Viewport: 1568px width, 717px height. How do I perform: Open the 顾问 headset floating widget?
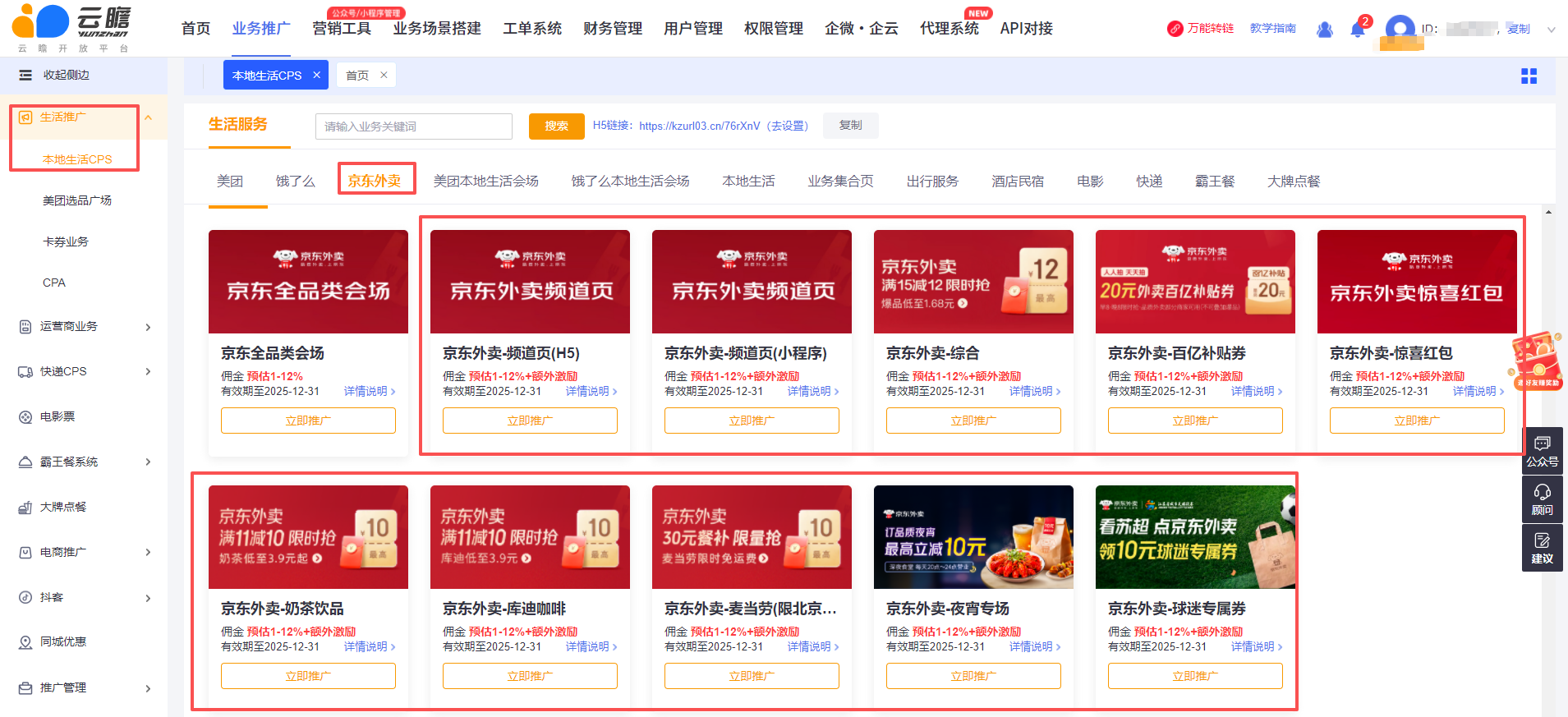(x=1543, y=499)
